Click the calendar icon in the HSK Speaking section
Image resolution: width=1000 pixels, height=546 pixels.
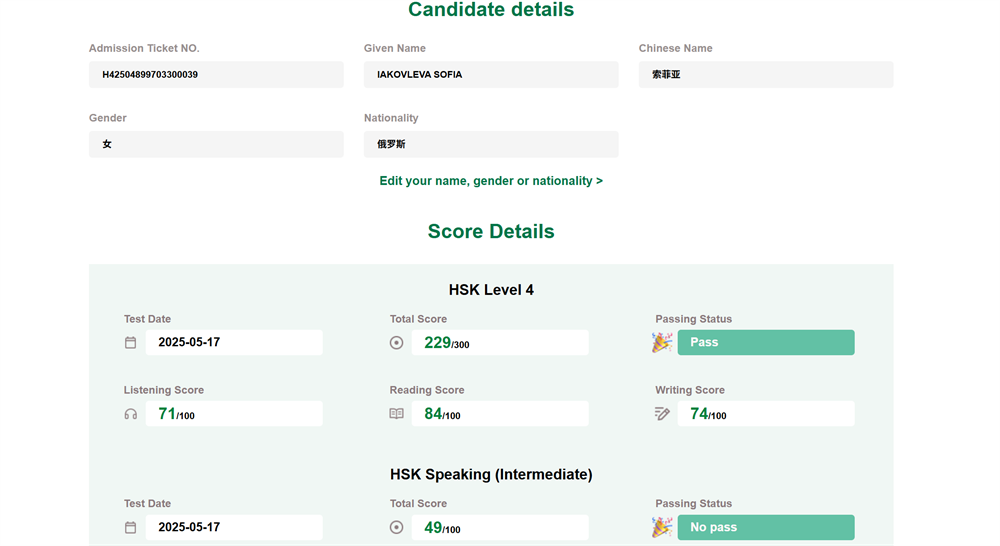[130, 528]
